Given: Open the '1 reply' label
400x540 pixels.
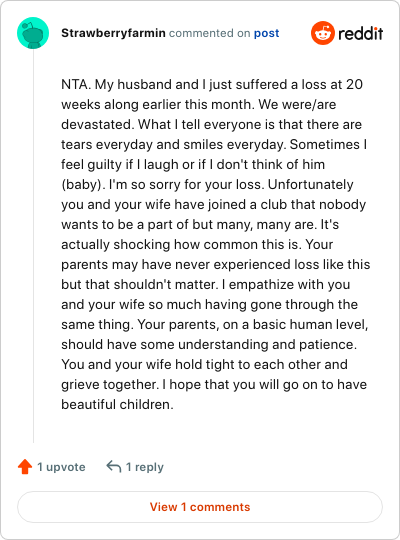Looking at the screenshot, I should point(145,467).
